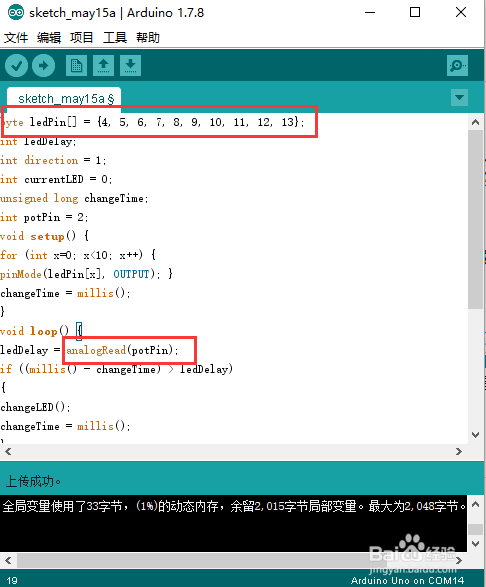The image size is (486, 587).
Task: Click the 'int potPin = 2;' line
Action: [44, 218]
